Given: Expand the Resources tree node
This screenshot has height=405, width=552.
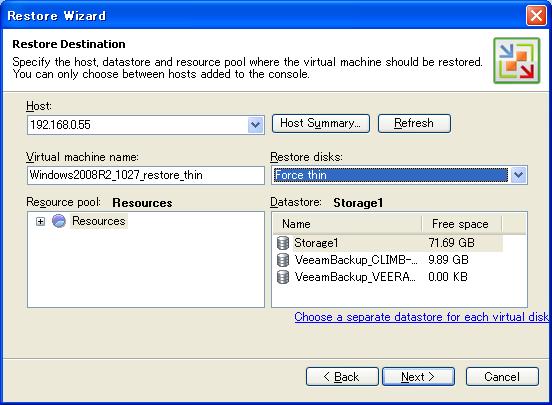Looking at the screenshot, I should (x=40, y=221).
